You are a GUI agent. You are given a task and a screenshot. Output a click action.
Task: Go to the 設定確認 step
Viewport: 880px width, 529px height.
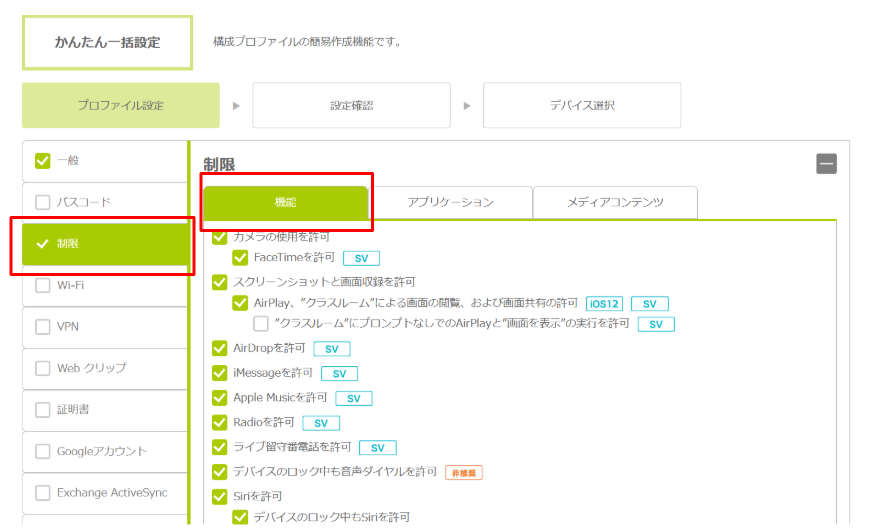351,105
